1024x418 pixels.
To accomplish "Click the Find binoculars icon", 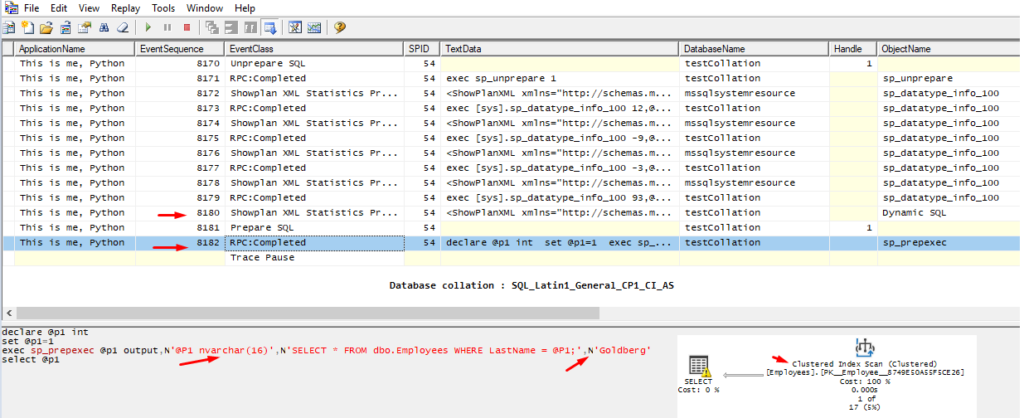I will [x=104, y=27].
